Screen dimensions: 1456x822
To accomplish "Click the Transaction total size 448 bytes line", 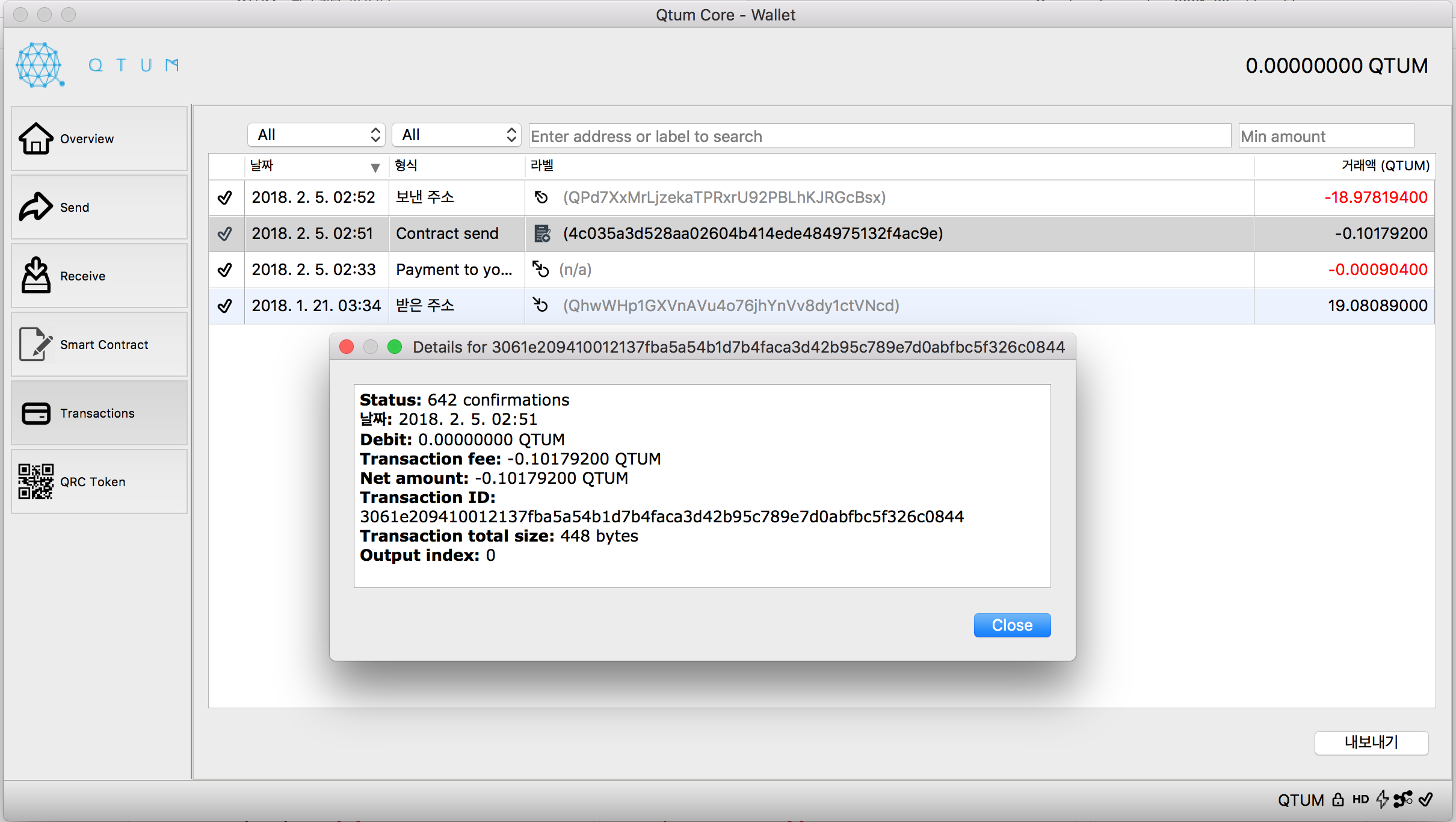I will (x=499, y=536).
